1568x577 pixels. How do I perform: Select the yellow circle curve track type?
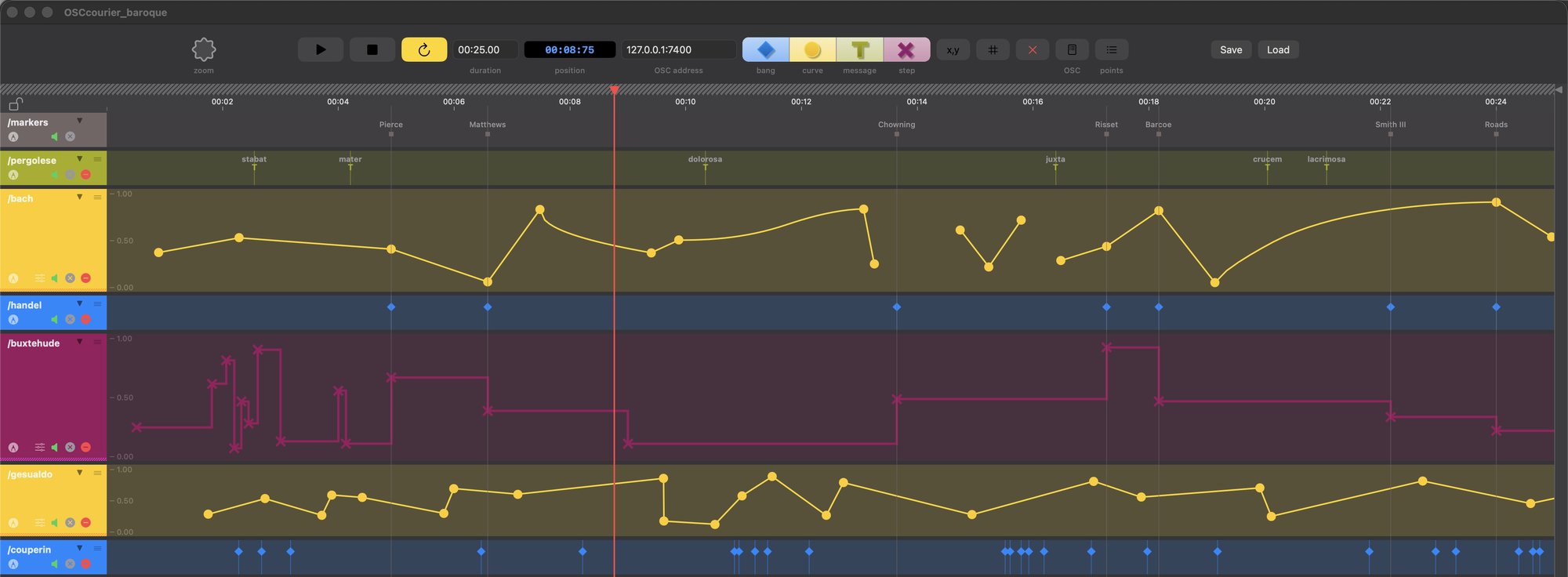[x=813, y=49]
